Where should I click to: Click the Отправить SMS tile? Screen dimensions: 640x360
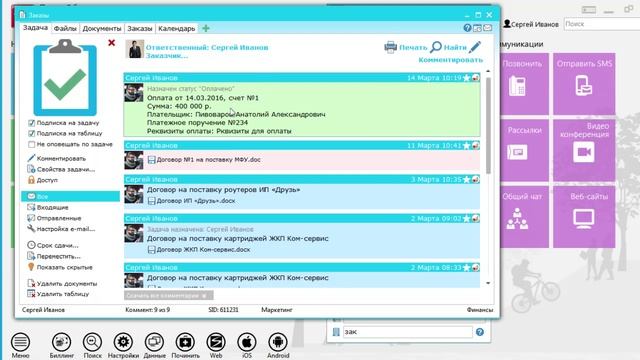(584, 84)
